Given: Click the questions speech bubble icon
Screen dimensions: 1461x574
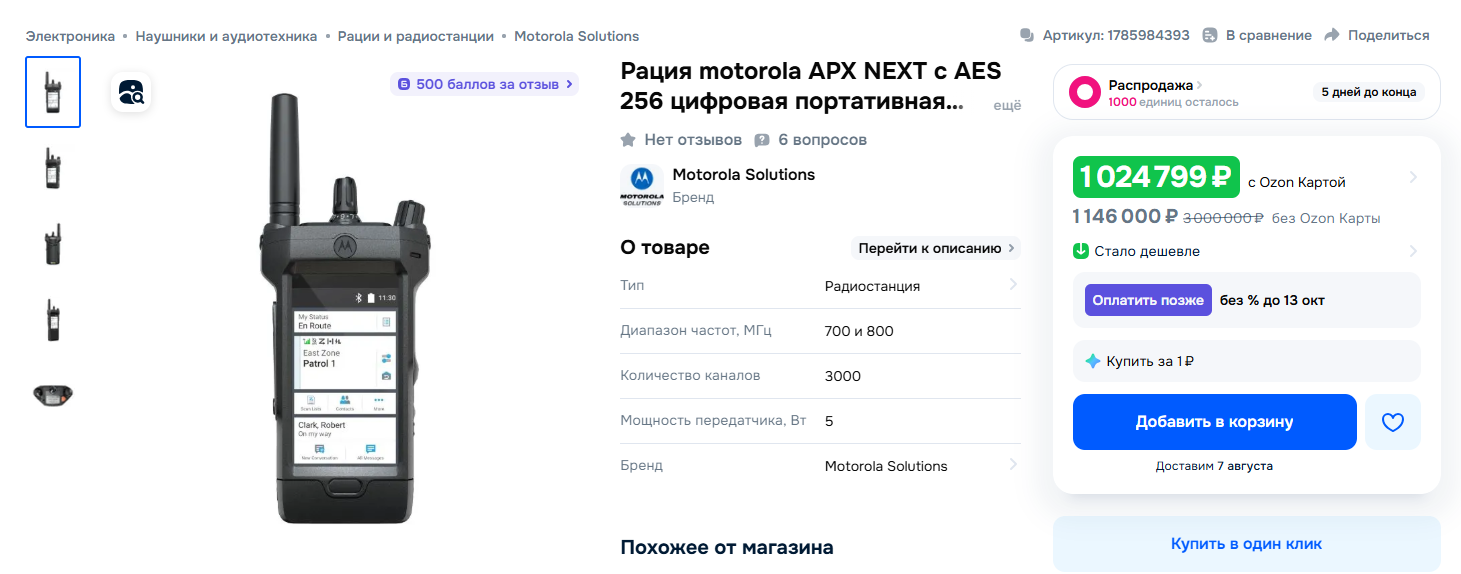Looking at the screenshot, I should 762,140.
